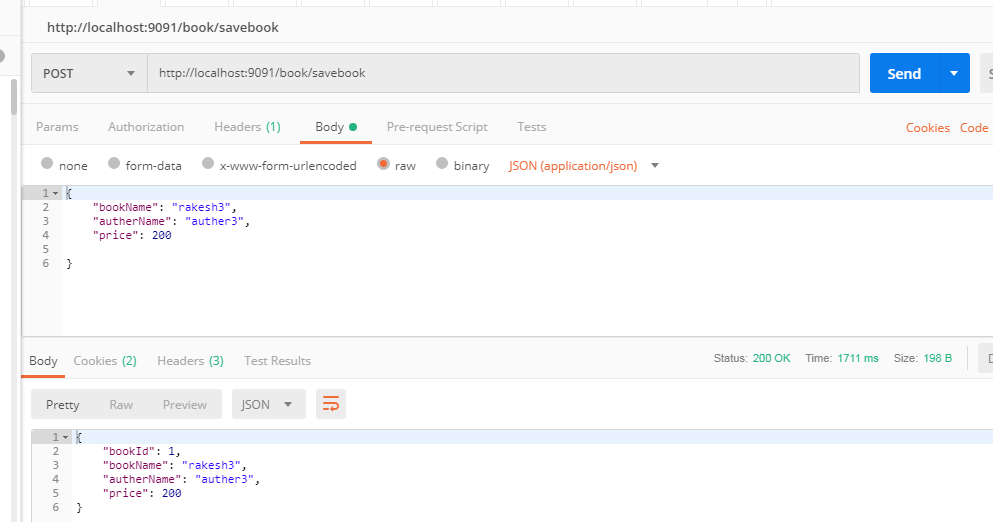The height and width of the screenshot is (522, 993).
Task: Switch to the Params tab
Action: coord(57,127)
